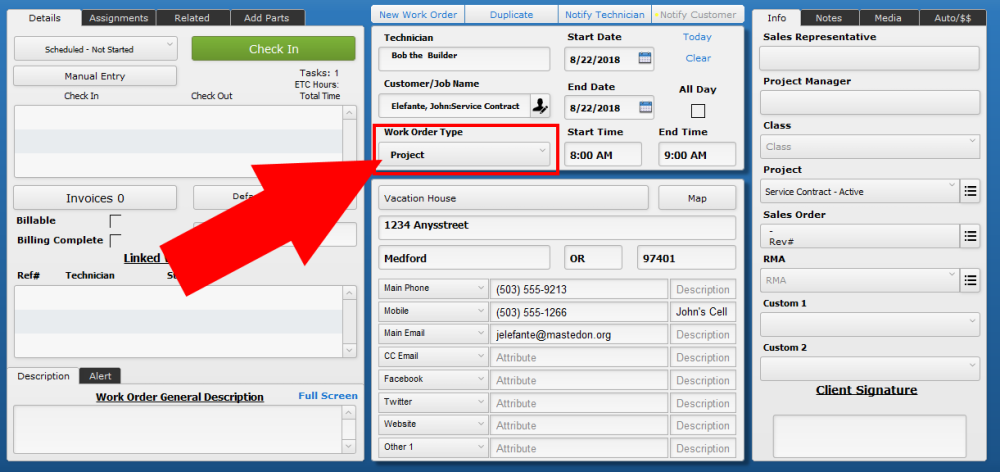
Task: Click the Vacation House location field
Action: pyautogui.click(x=513, y=198)
